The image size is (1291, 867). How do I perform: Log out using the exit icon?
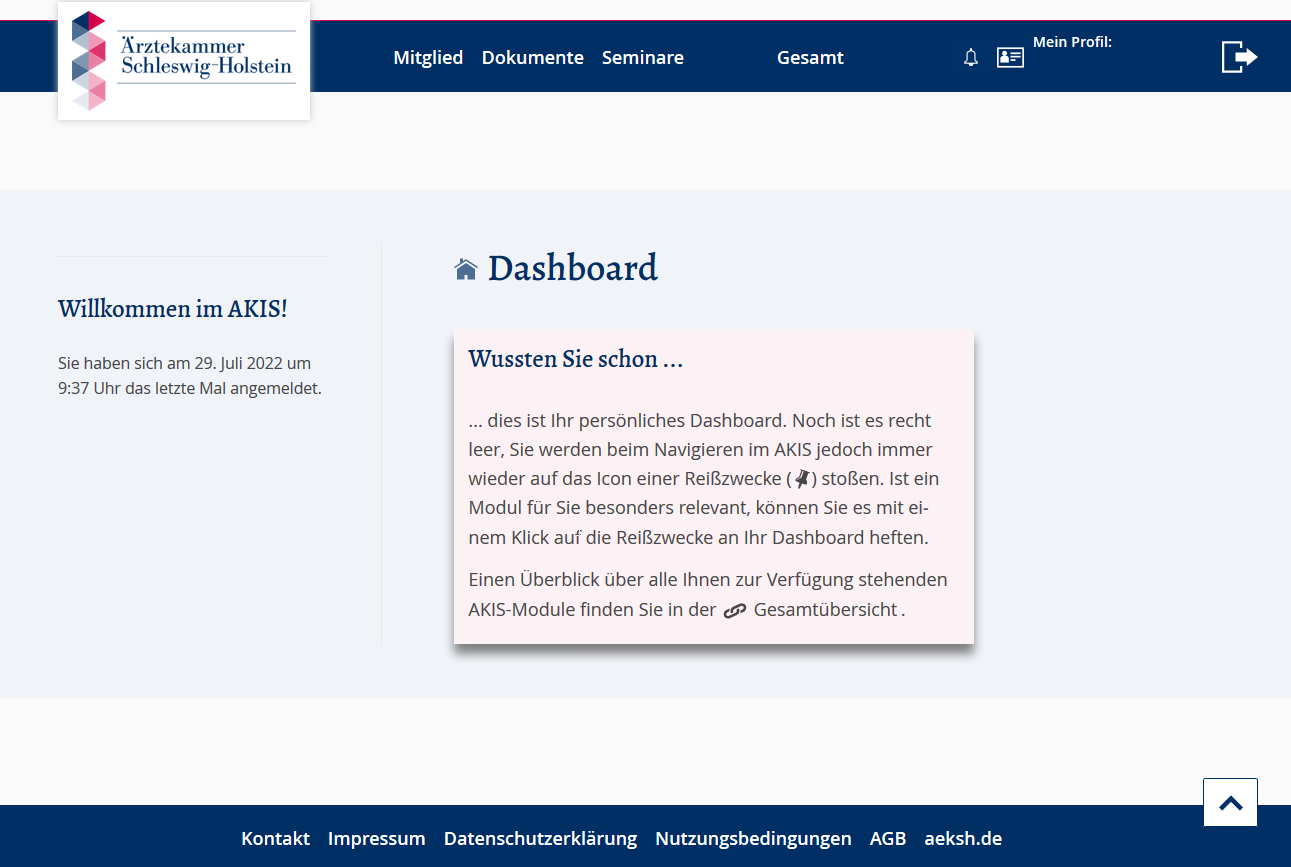click(1239, 56)
